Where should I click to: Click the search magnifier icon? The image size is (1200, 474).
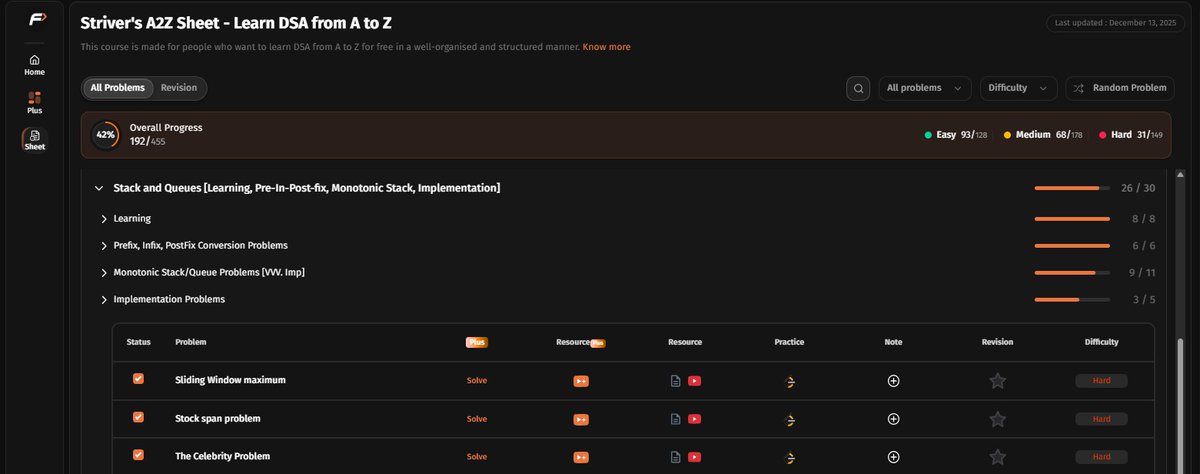pyautogui.click(x=858, y=88)
